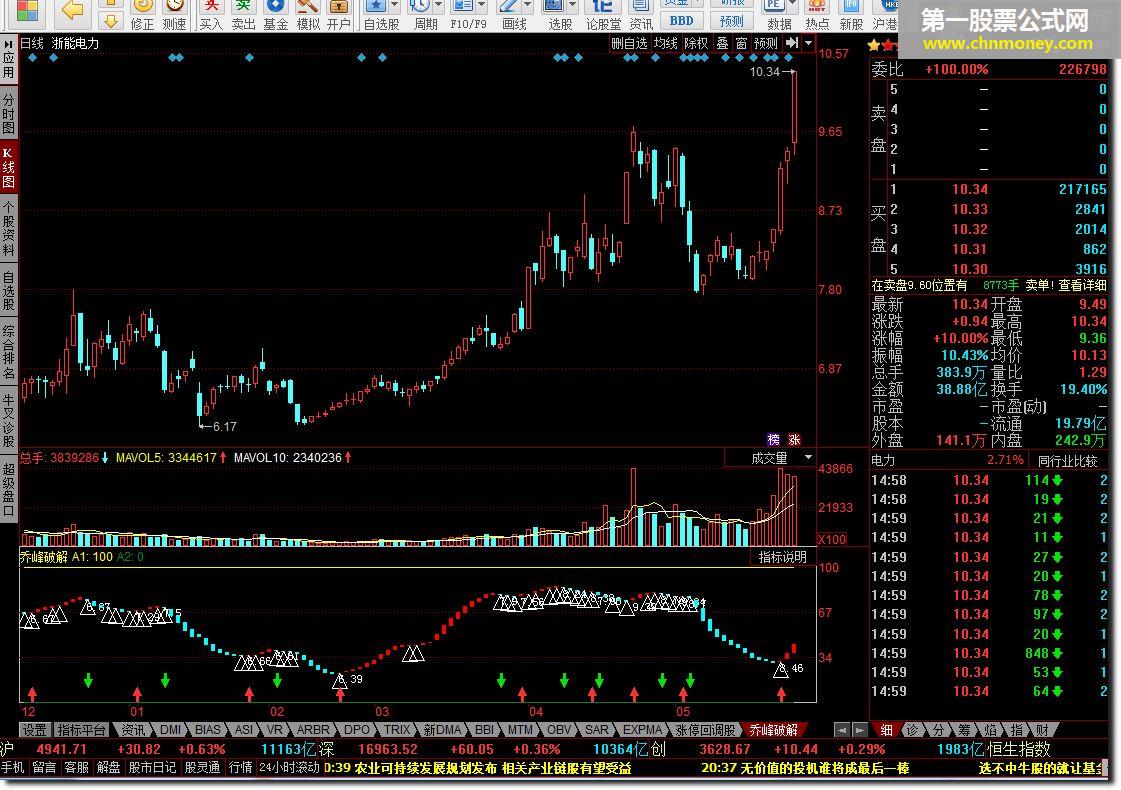Open the 热点 hot topics icon
This screenshot has height=790, width=1121.
coord(817,15)
